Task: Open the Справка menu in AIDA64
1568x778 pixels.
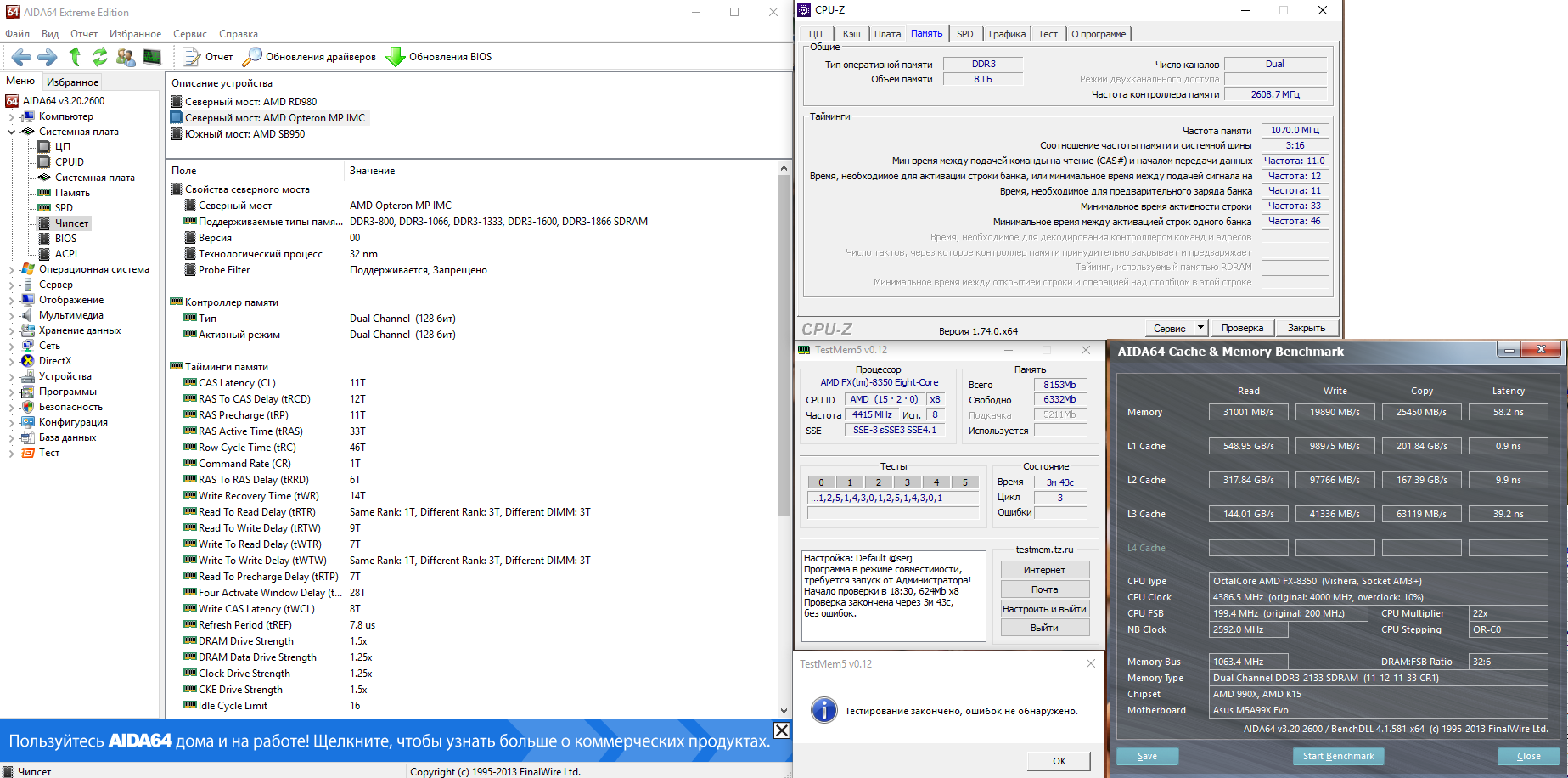Action: [x=239, y=34]
